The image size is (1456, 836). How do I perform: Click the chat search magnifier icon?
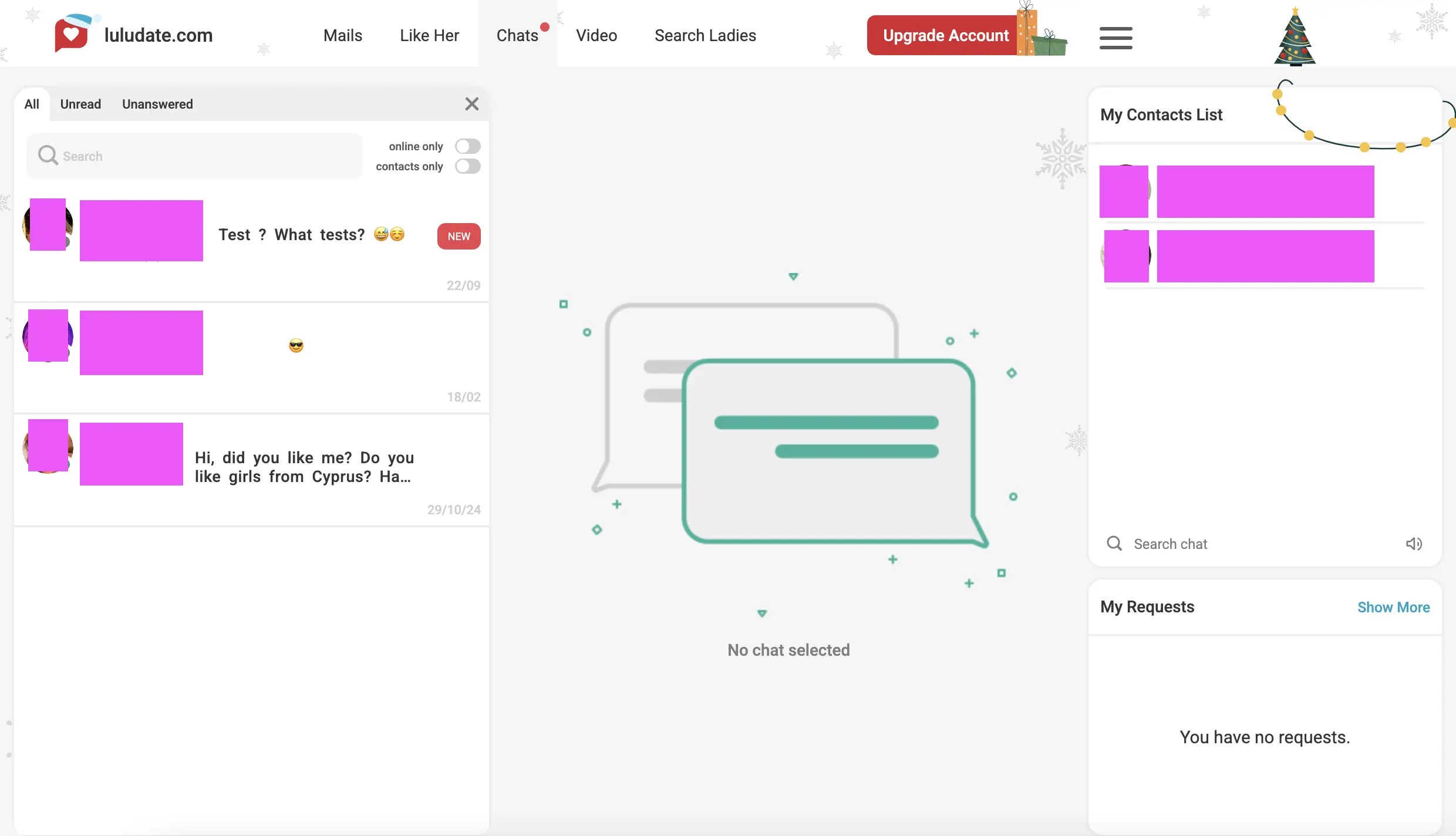(48, 156)
